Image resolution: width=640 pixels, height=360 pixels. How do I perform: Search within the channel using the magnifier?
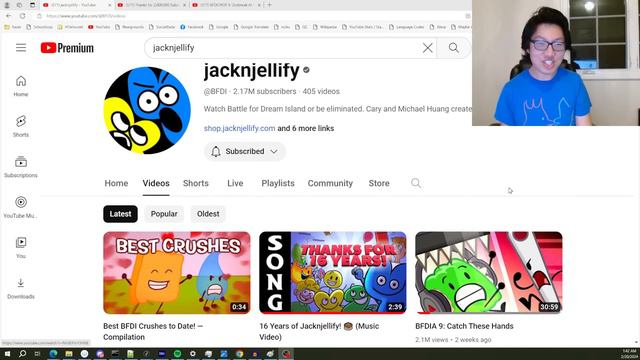tap(416, 183)
